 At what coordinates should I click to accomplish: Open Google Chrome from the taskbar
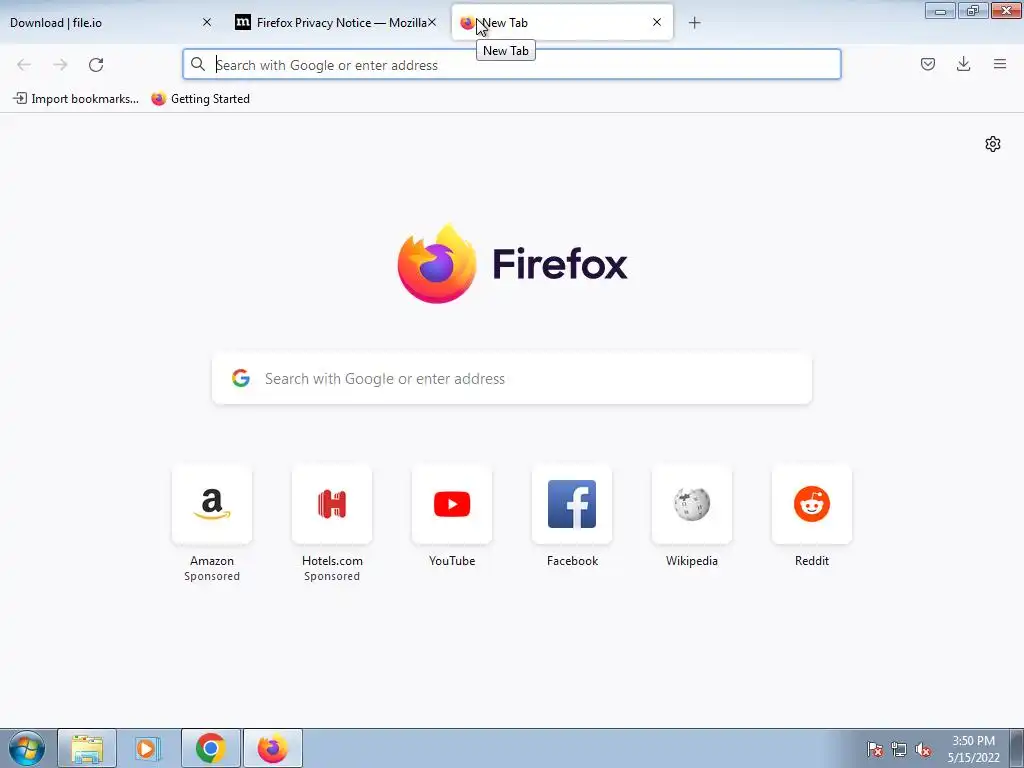point(210,748)
